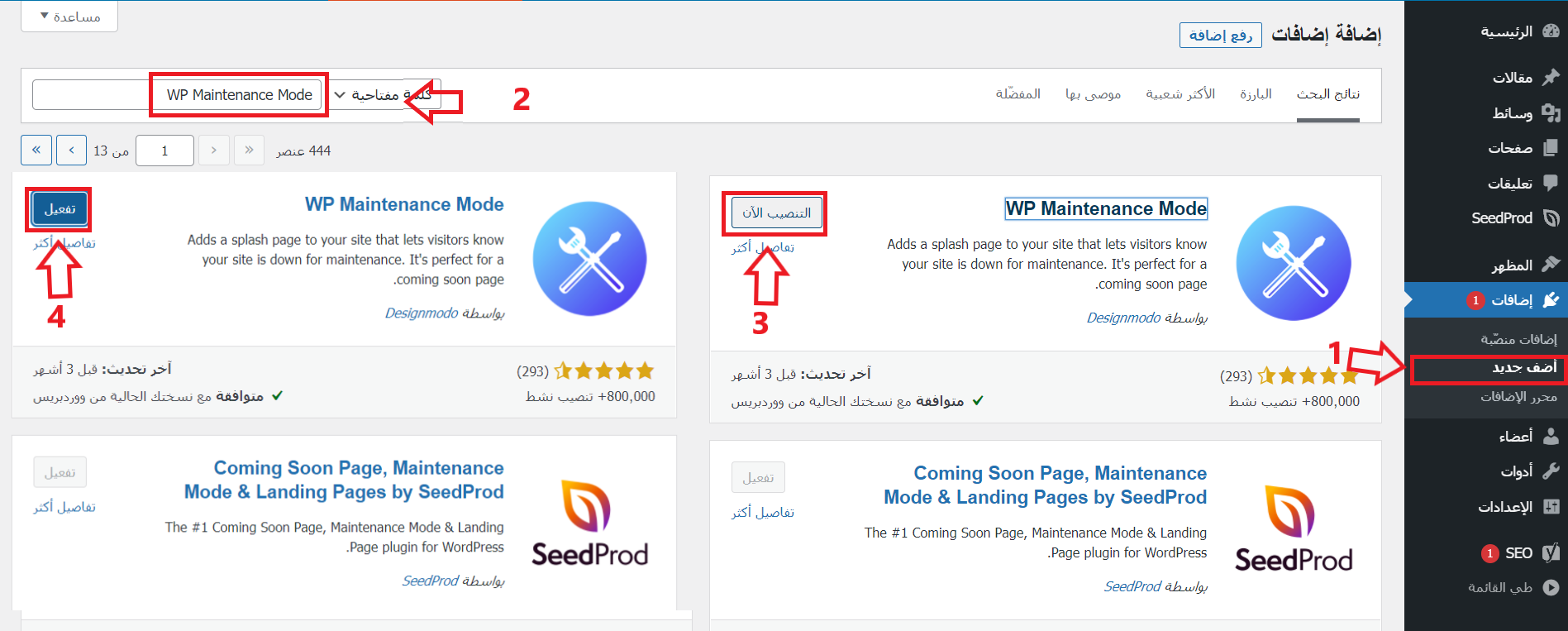Go to the last results page («)

coord(36,151)
